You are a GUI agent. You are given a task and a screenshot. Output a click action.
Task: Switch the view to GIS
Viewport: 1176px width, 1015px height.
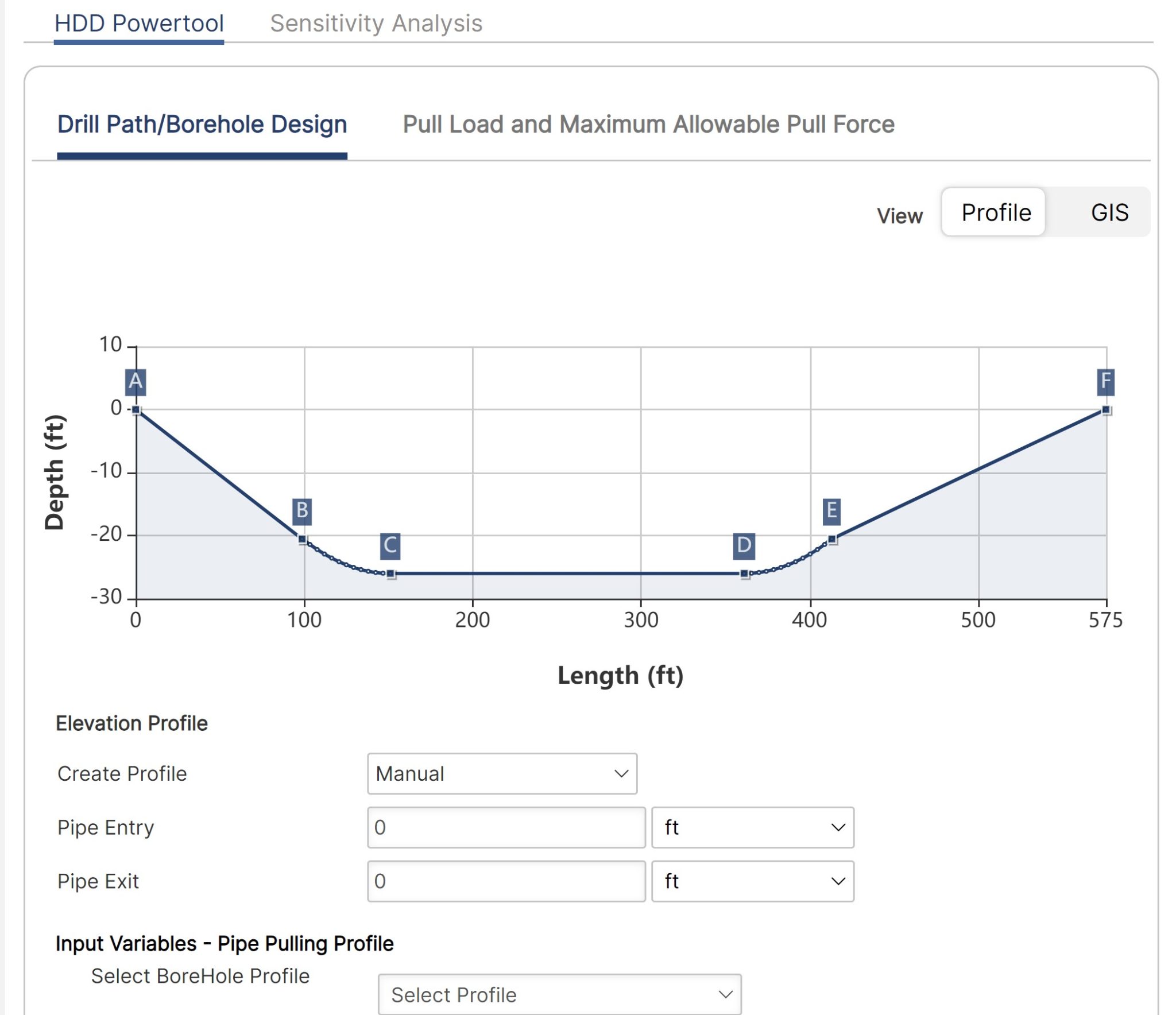pyautogui.click(x=1109, y=212)
